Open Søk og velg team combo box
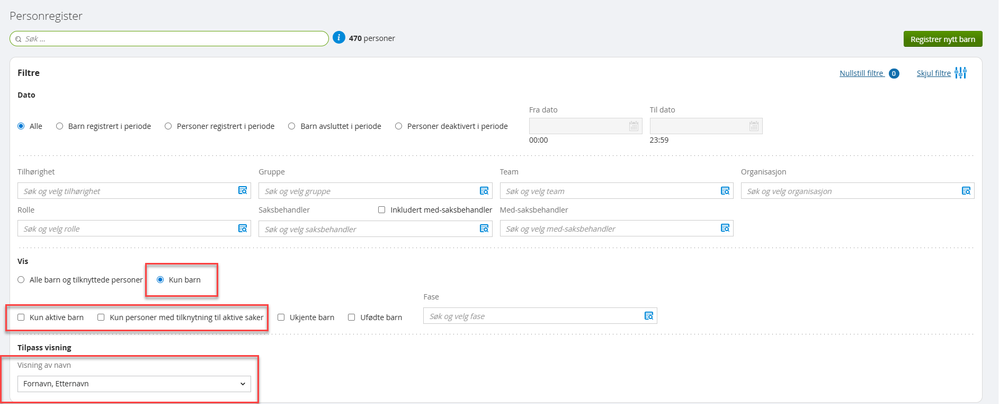 [617, 191]
